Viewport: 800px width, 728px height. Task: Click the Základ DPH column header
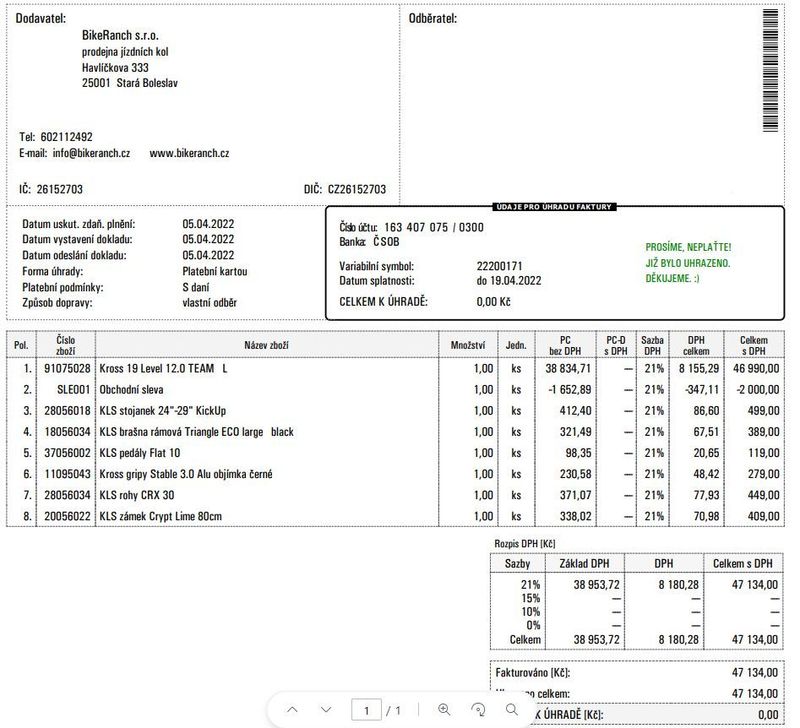(x=584, y=564)
